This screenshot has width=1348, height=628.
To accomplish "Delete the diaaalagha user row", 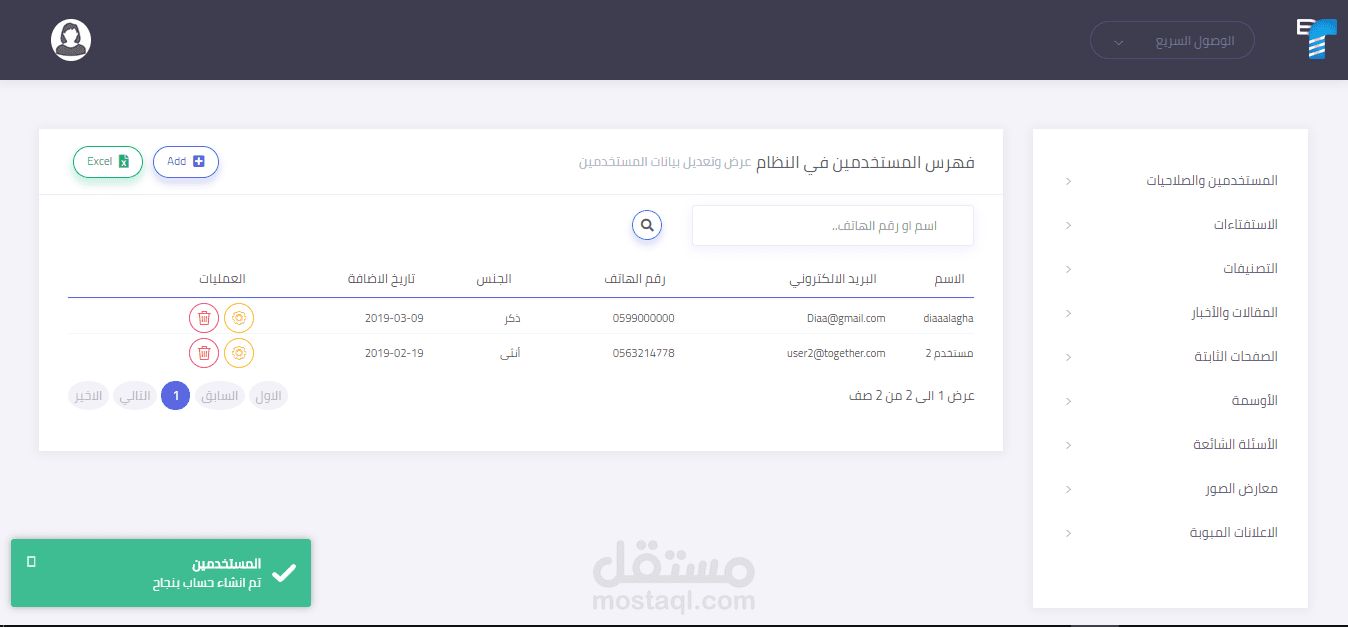I will click(x=204, y=317).
